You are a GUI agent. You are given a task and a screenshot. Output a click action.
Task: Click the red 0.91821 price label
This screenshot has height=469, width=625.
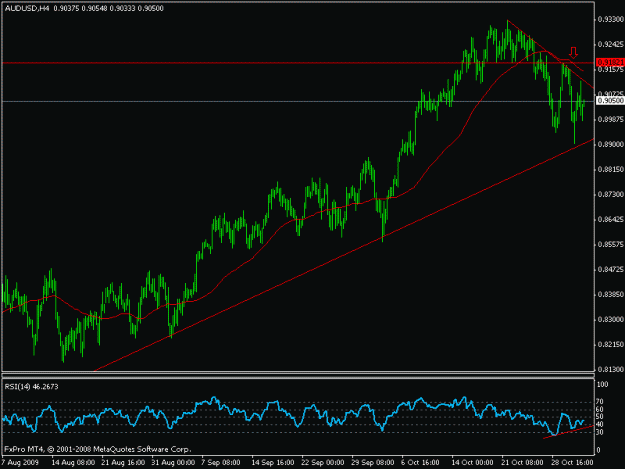pyautogui.click(x=610, y=62)
